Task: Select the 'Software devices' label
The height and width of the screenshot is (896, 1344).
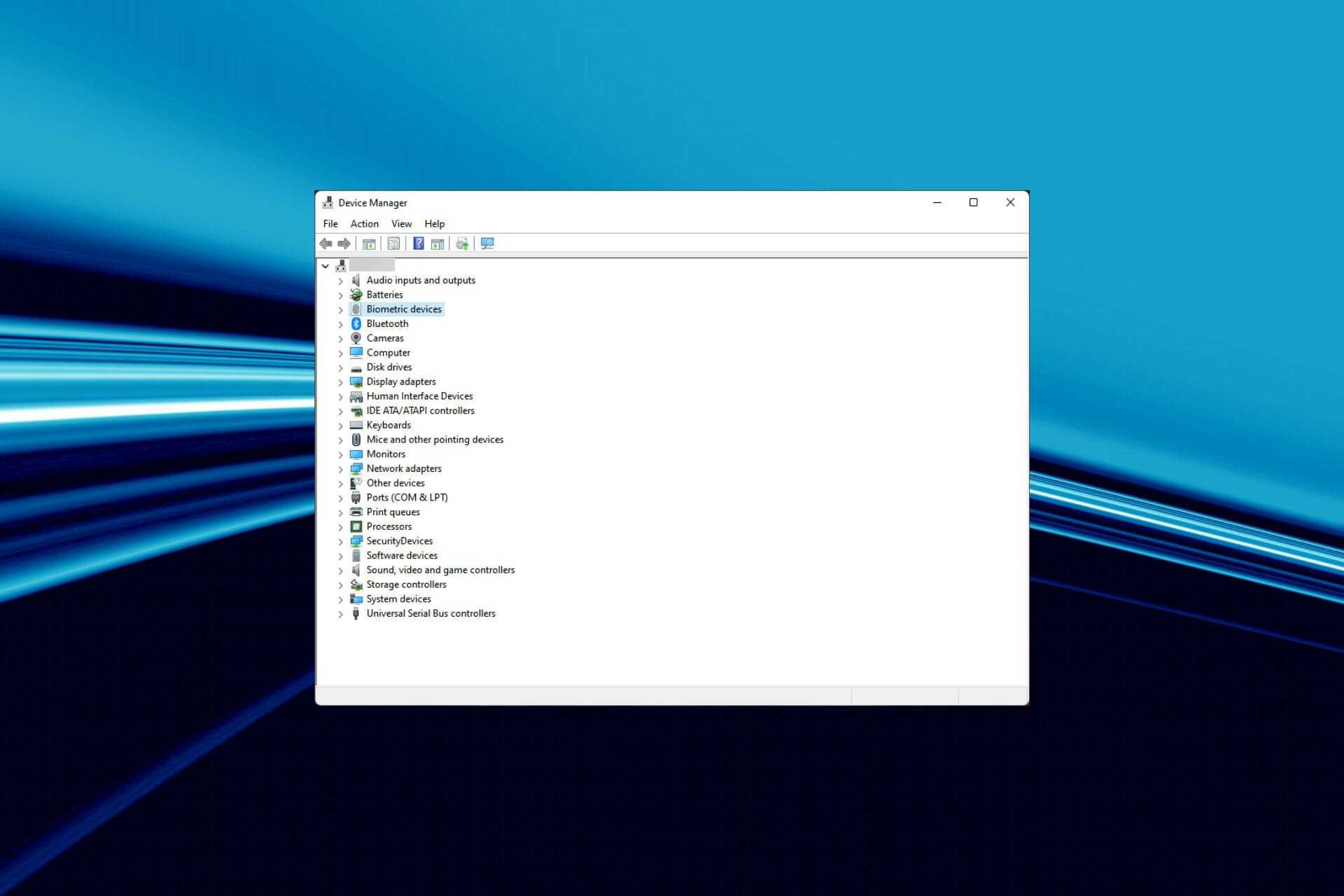Action: (x=402, y=555)
